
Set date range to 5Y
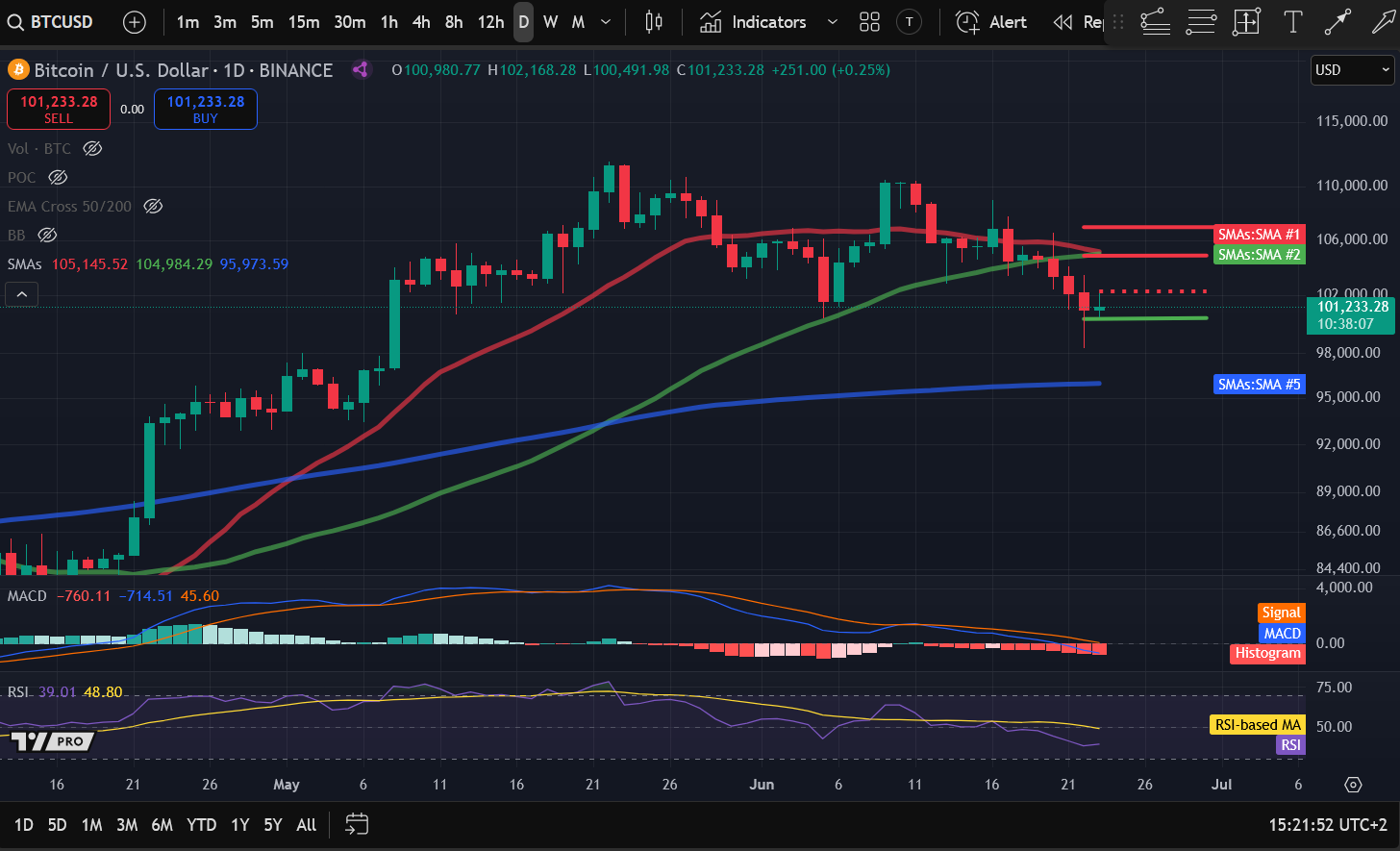[x=273, y=824]
